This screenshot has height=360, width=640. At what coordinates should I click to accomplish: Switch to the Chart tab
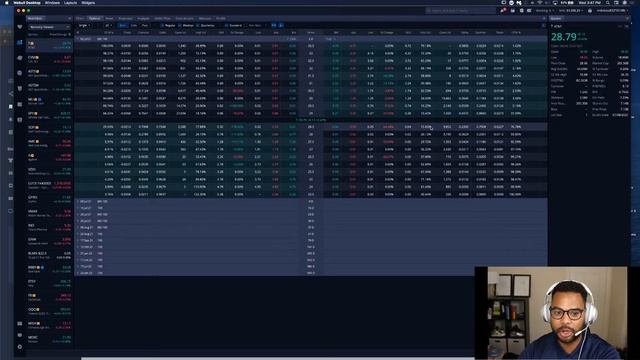pos(80,18)
